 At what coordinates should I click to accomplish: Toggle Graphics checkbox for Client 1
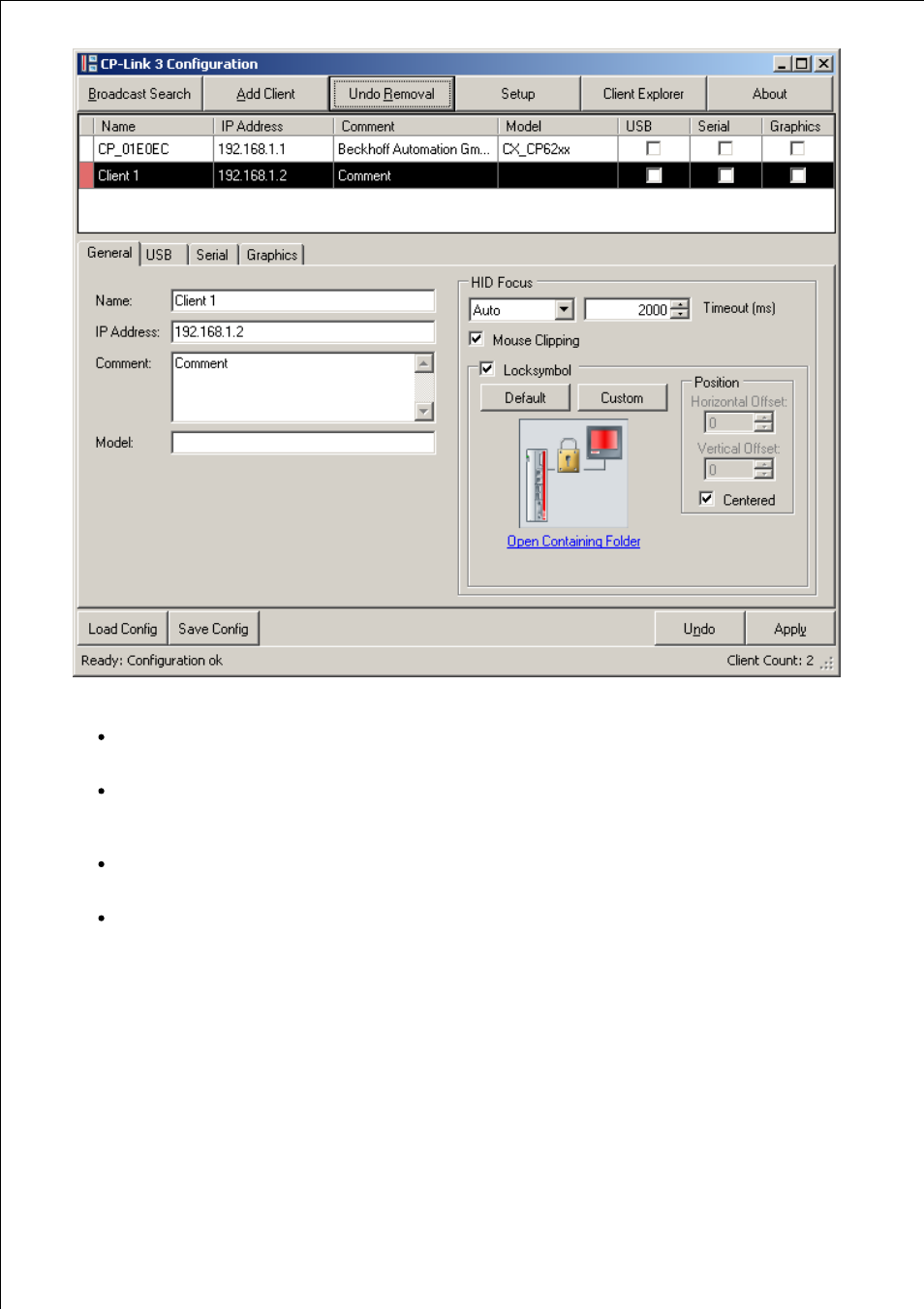[797, 175]
